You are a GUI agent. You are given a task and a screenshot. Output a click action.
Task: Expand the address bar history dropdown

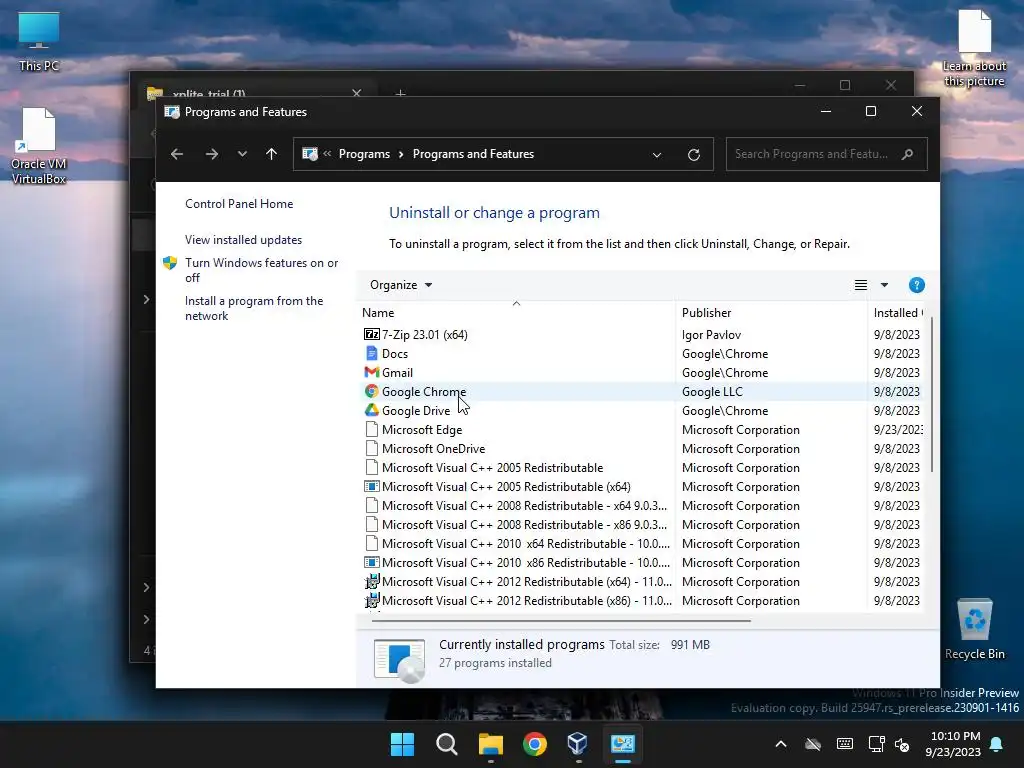pyautogui.click(x=657, y=155)
